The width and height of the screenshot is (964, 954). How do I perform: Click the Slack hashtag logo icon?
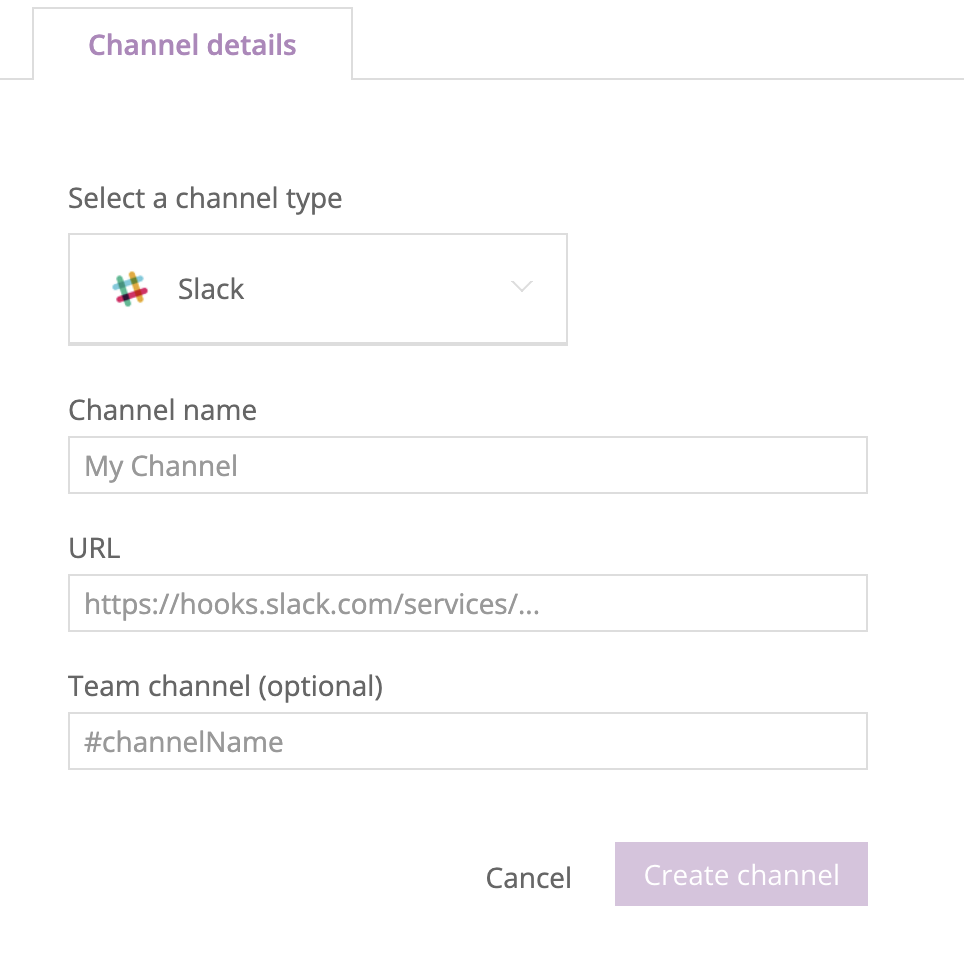point(130,289)
